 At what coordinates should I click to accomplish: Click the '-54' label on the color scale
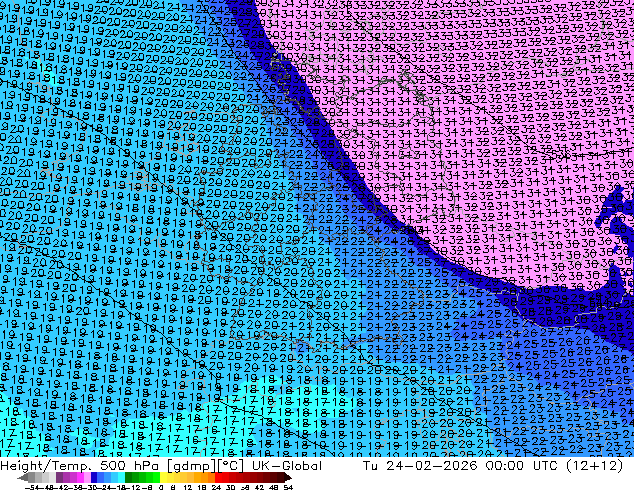32,487
